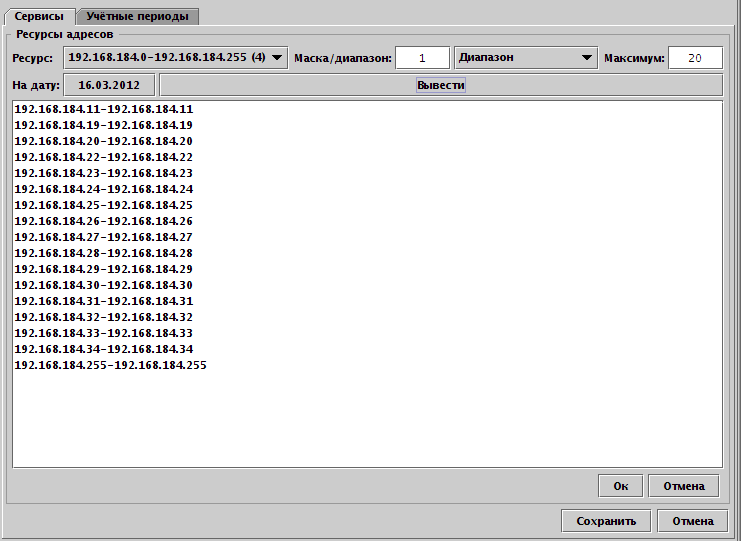Select the 192.168.184.31 list row
Image resolution: width=741 pixels, height=541 pixels.
pos(104,301)
